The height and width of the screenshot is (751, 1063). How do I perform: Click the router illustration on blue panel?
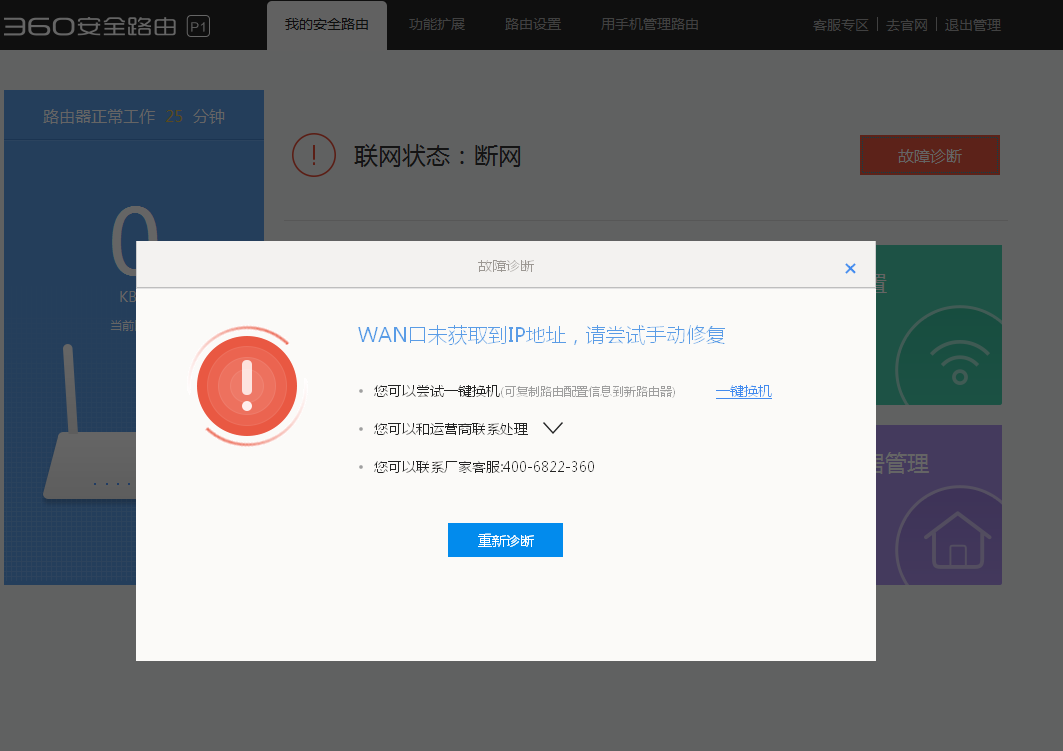point(91,422)
